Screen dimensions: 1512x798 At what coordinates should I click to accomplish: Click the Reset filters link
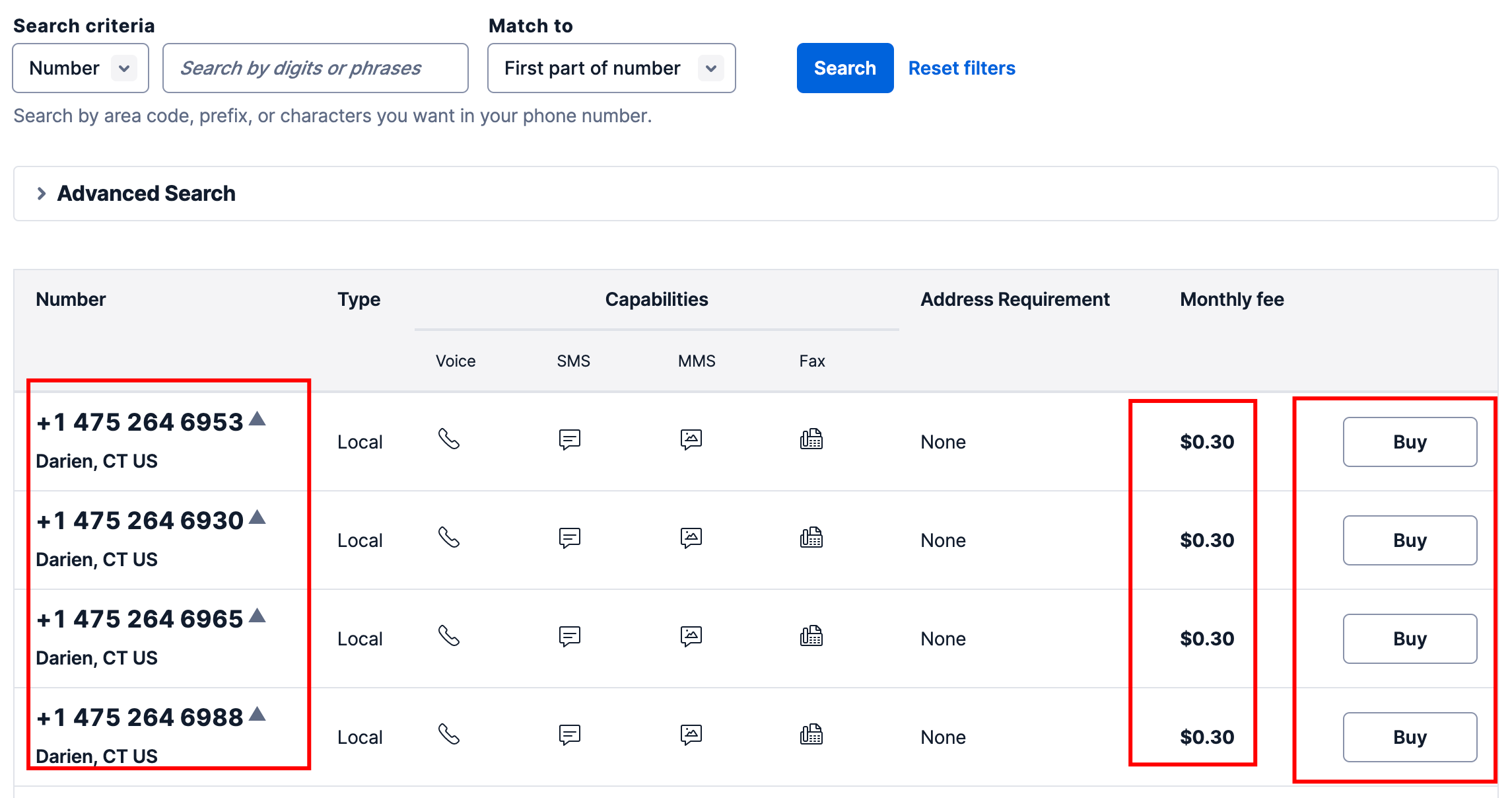pyautogui.click(x=962, y=68)
